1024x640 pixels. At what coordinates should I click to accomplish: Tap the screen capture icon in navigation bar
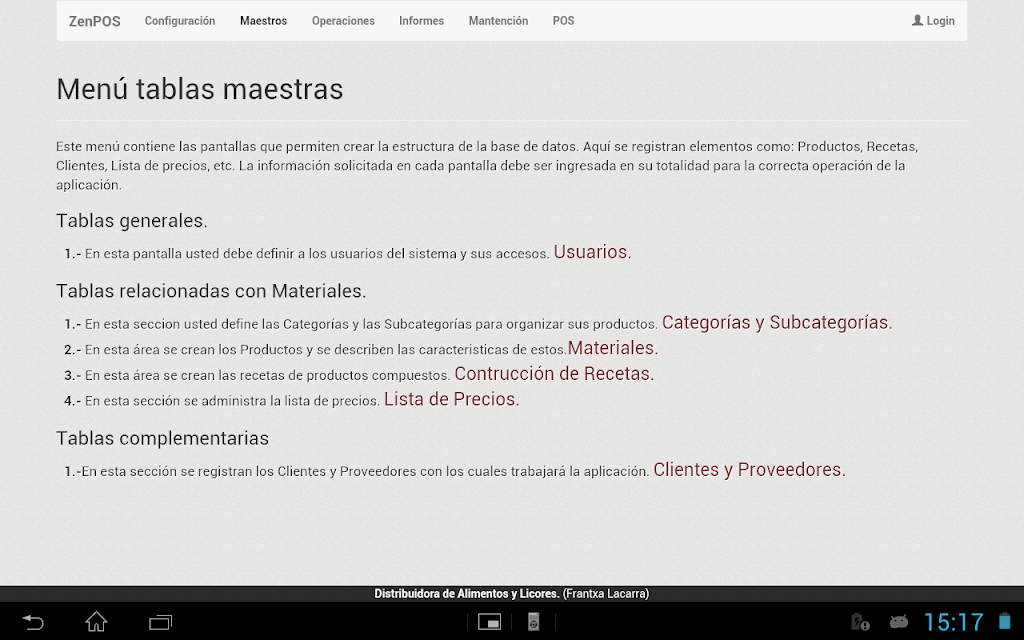point(489,622)
